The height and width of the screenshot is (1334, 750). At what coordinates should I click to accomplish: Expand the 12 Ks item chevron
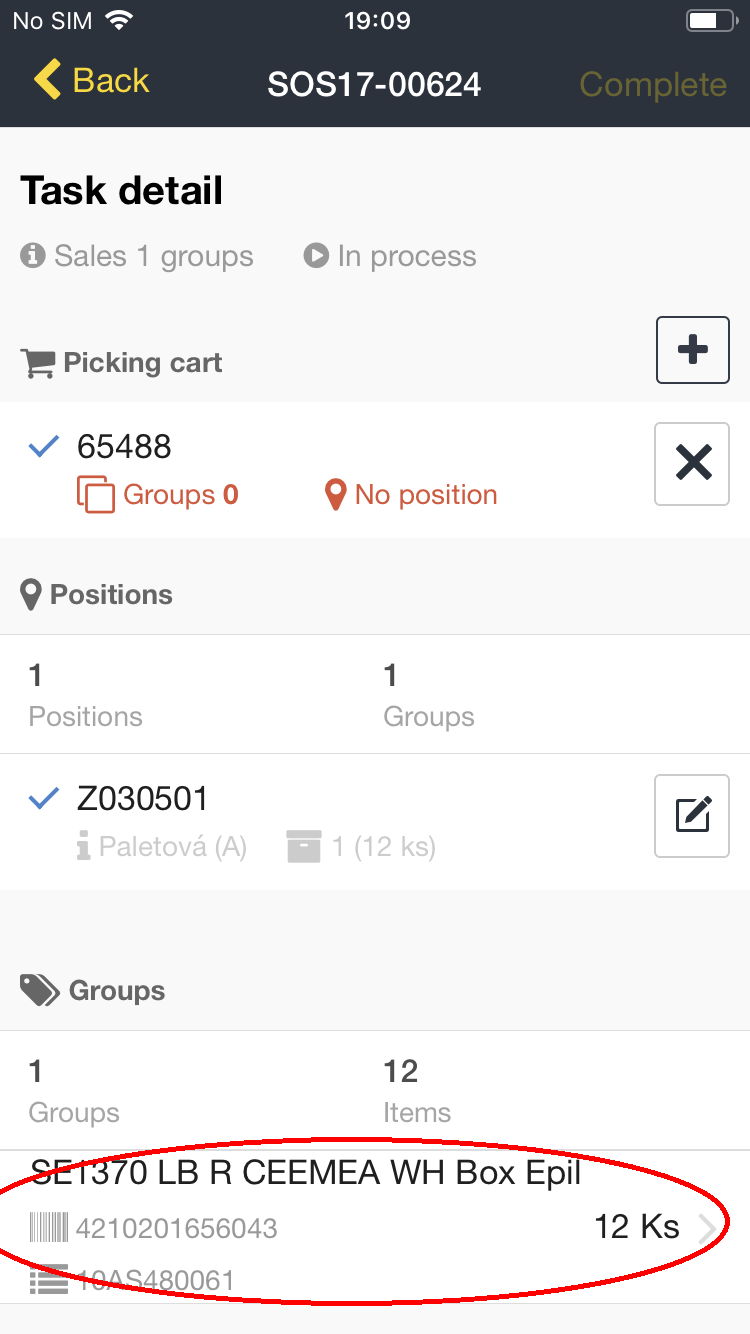(707, 1227)
